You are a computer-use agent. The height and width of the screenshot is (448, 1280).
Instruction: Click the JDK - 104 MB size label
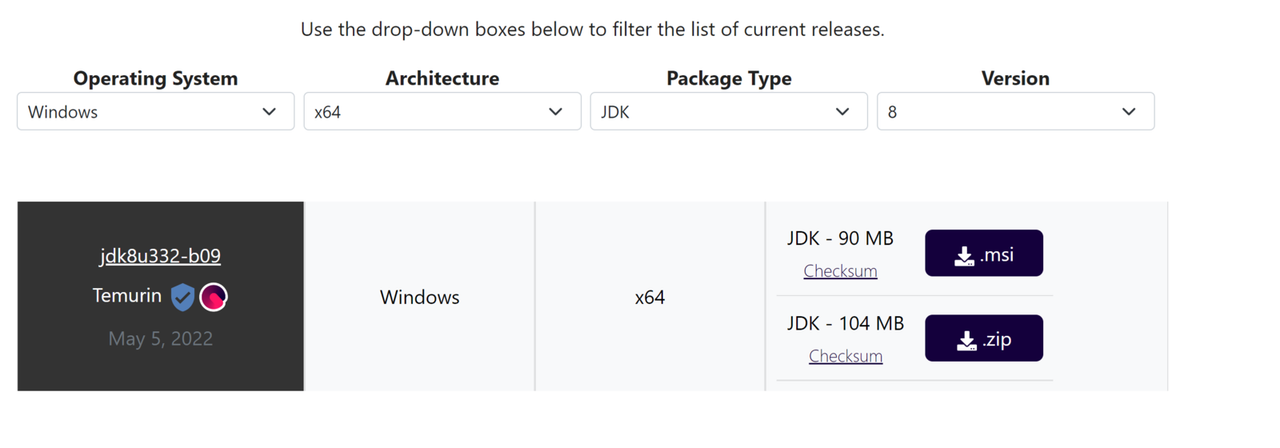point(845,323)
